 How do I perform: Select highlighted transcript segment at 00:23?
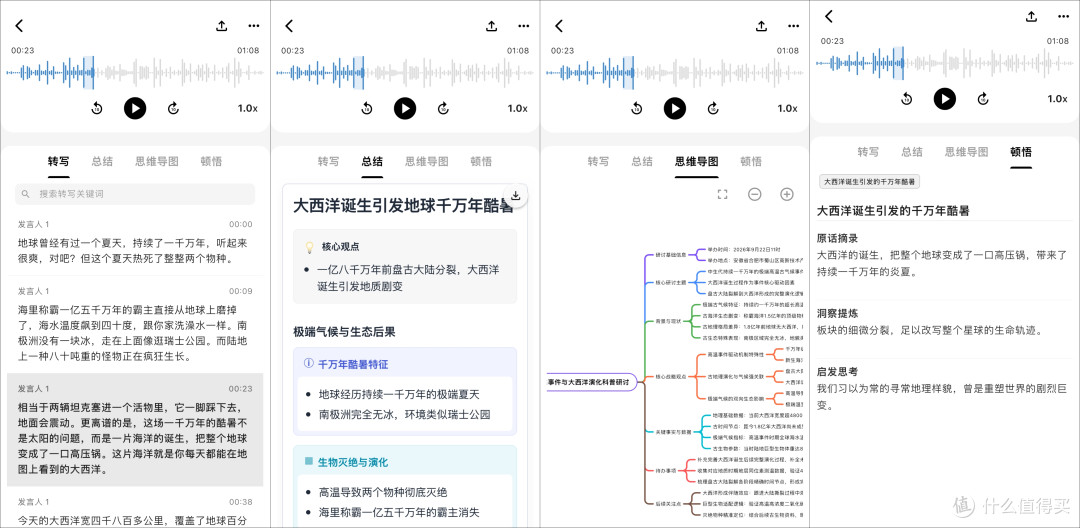[135, 430]
